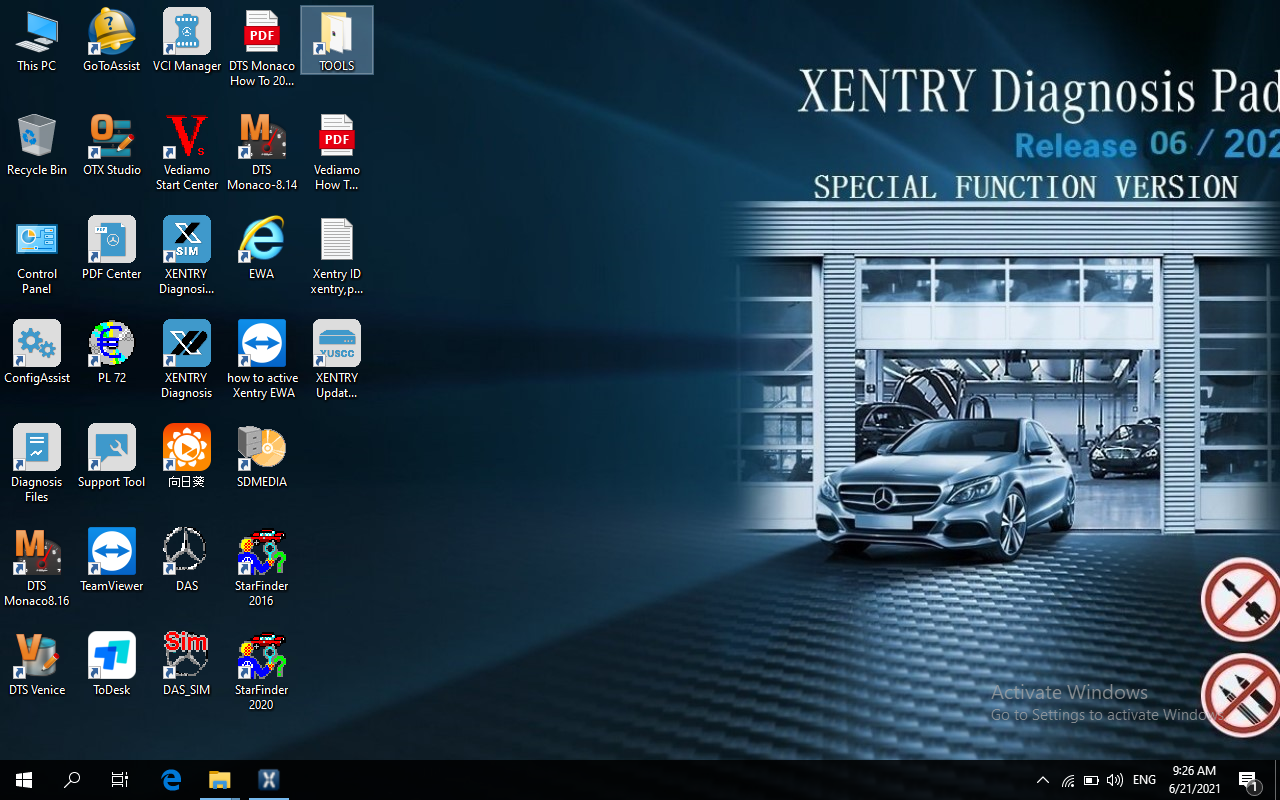Open how to active Xentry EWA
Image resolution: width=1280 pixels, height=800 pixels.
click(x=262, y=359)
